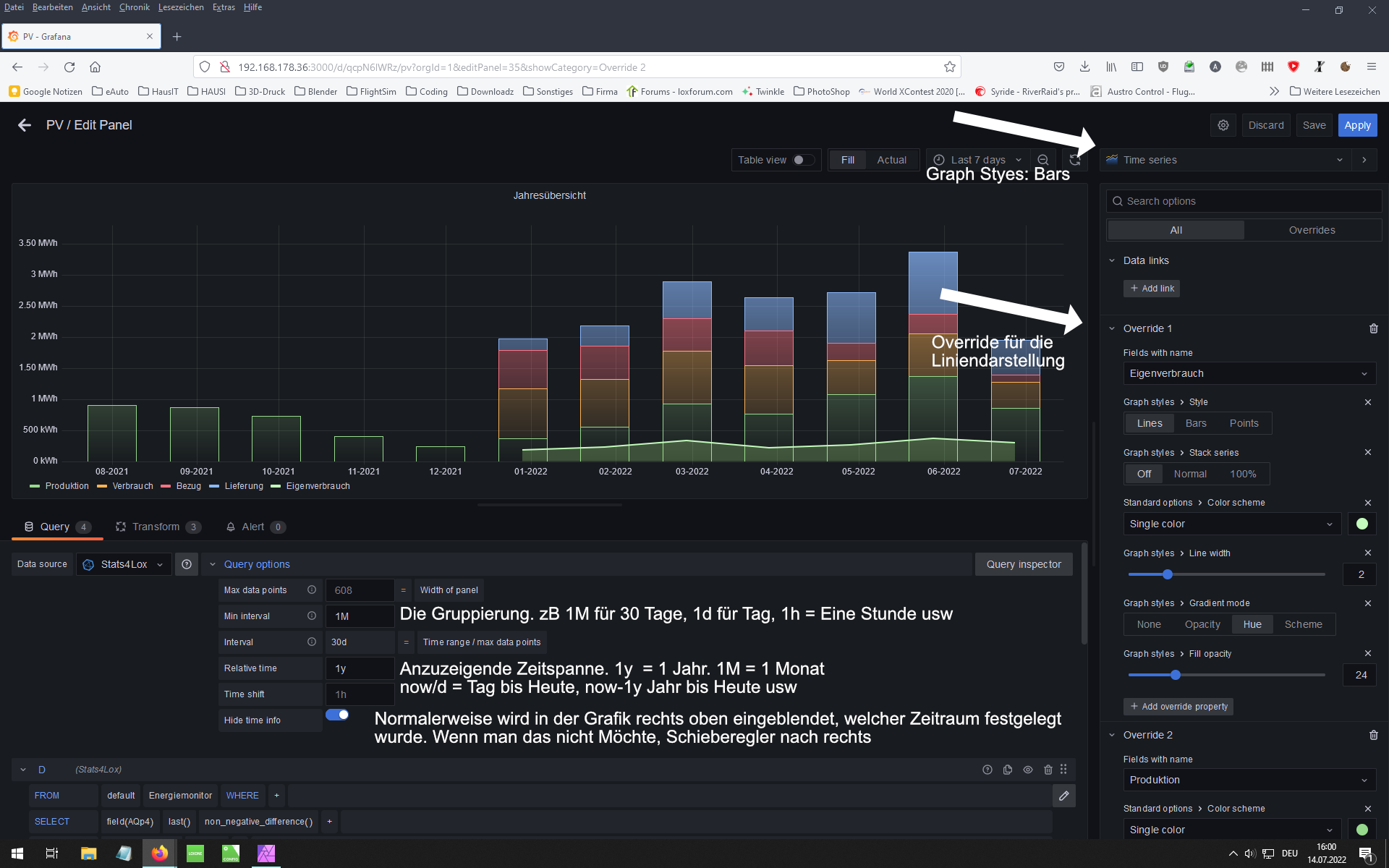1389x868 pixels.
Task: Delete Override 1 with the trash icon
Action: [1373, 328]
